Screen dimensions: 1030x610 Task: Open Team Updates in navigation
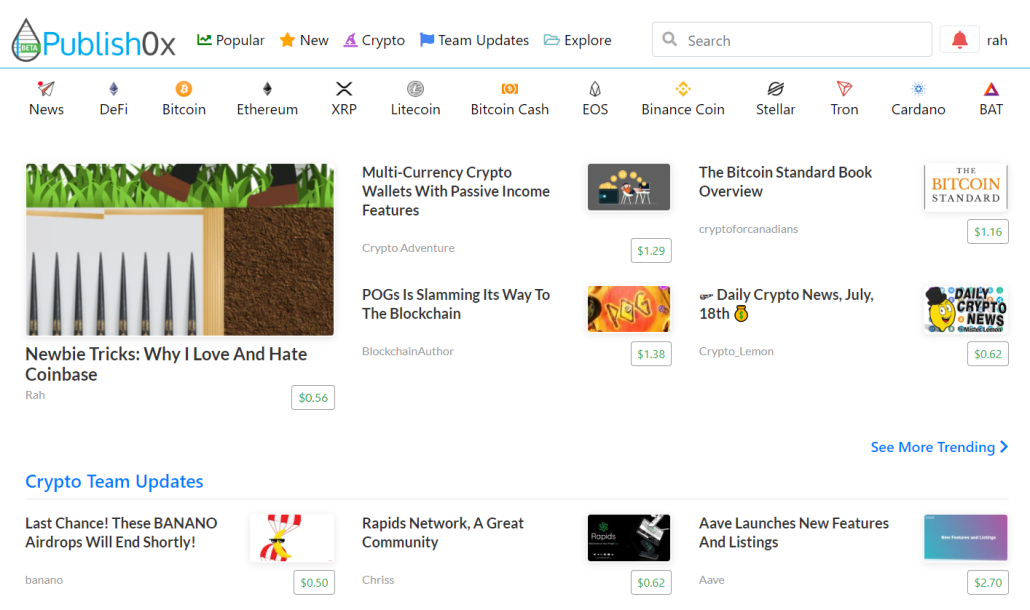474,40
